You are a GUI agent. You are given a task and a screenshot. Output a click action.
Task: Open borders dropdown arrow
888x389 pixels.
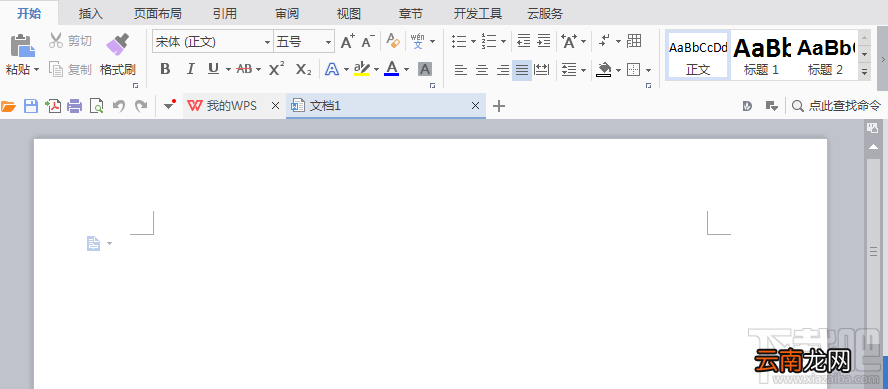[x=648, y=71]
